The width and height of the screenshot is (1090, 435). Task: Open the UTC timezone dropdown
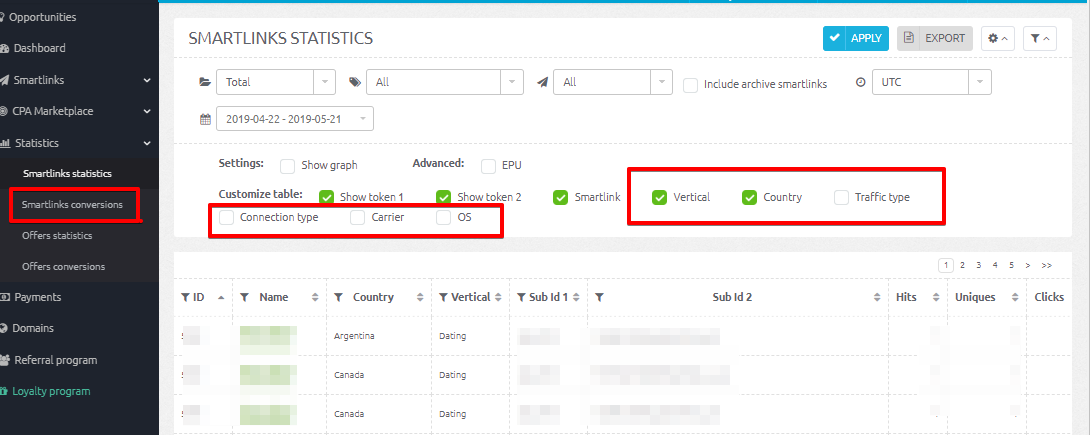click(931, 82)
